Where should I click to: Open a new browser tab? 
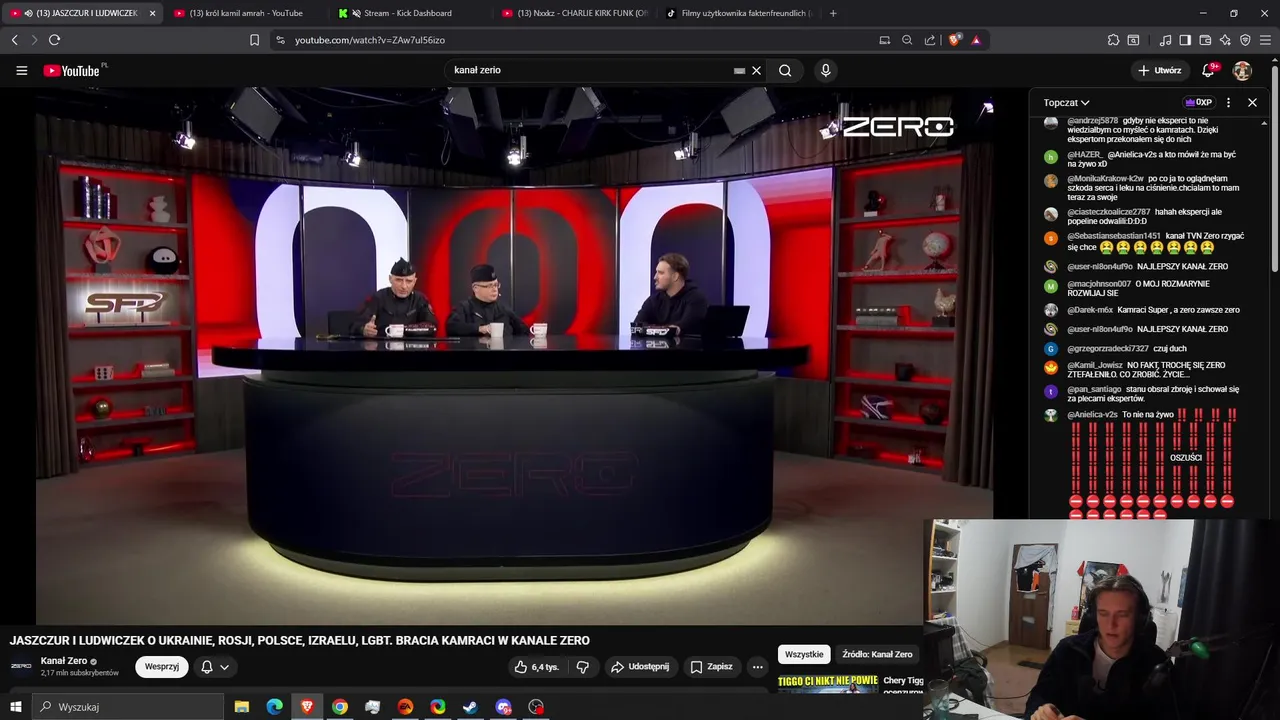pyautogui.click(x=833, y=13)
